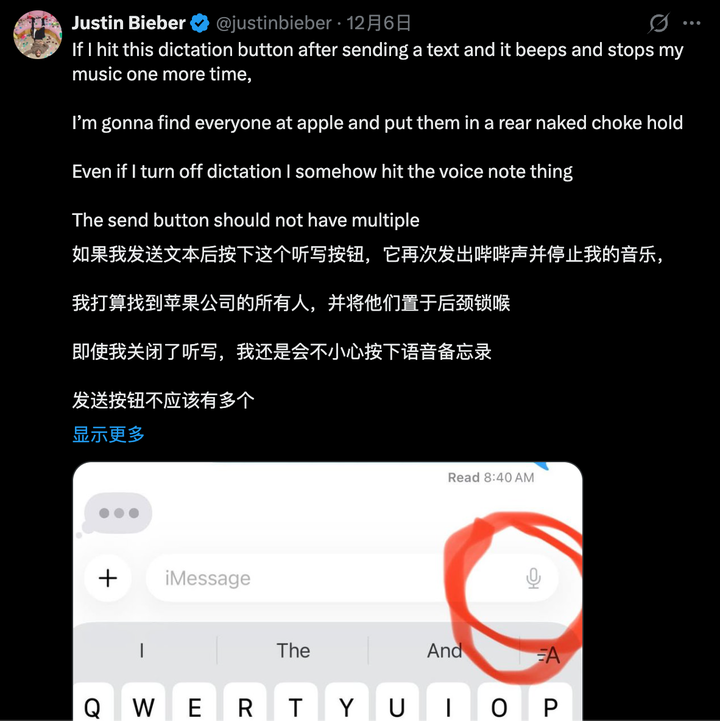Open the three-dot more options menu
This screenshot has width=720, height=721.
click(691, 23)
